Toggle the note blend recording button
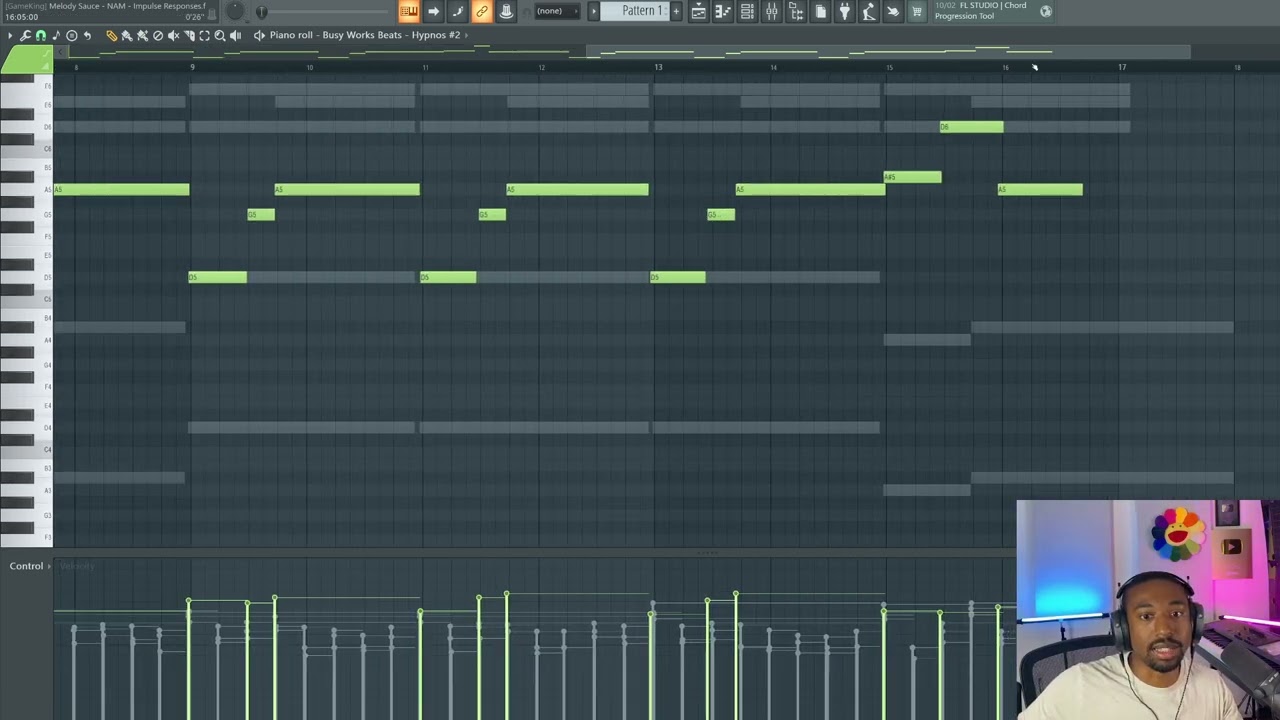Screen dimensions: 1280x720 (x=457, y=11)
